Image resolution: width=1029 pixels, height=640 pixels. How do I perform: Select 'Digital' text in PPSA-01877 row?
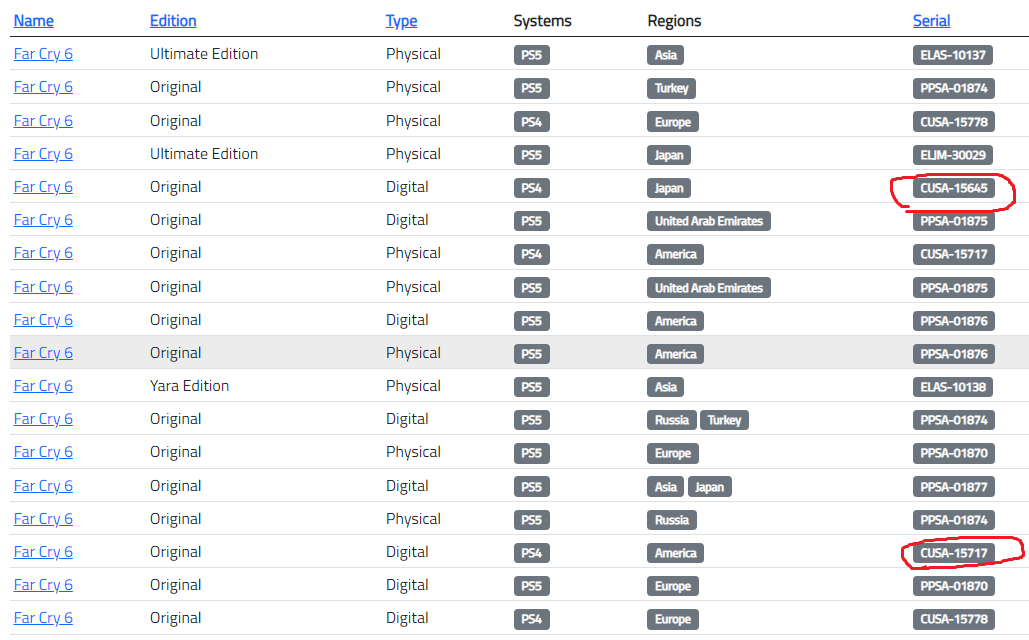(407, 486)
